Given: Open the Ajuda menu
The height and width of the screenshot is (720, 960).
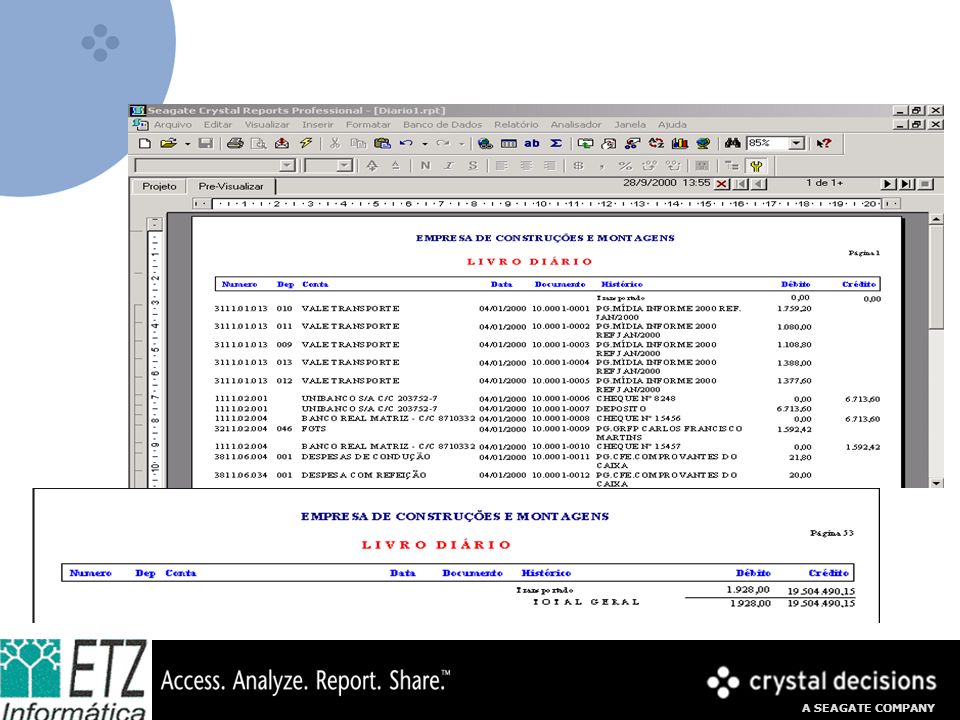Looking at the screenshot, I should pyautogui.click(x=672, y=124).
